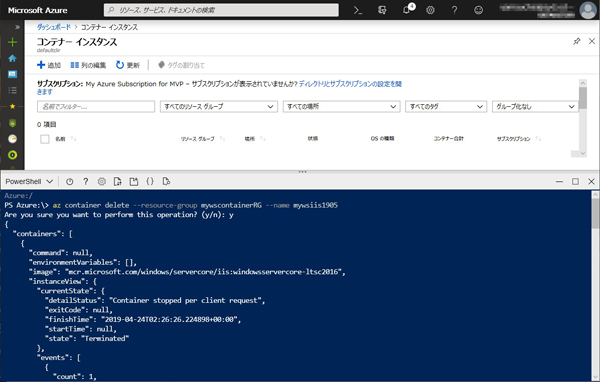Open the グループ化なし grouping dropdown
This screenshot has height=382, width=600.
click(x=535, y=106)
